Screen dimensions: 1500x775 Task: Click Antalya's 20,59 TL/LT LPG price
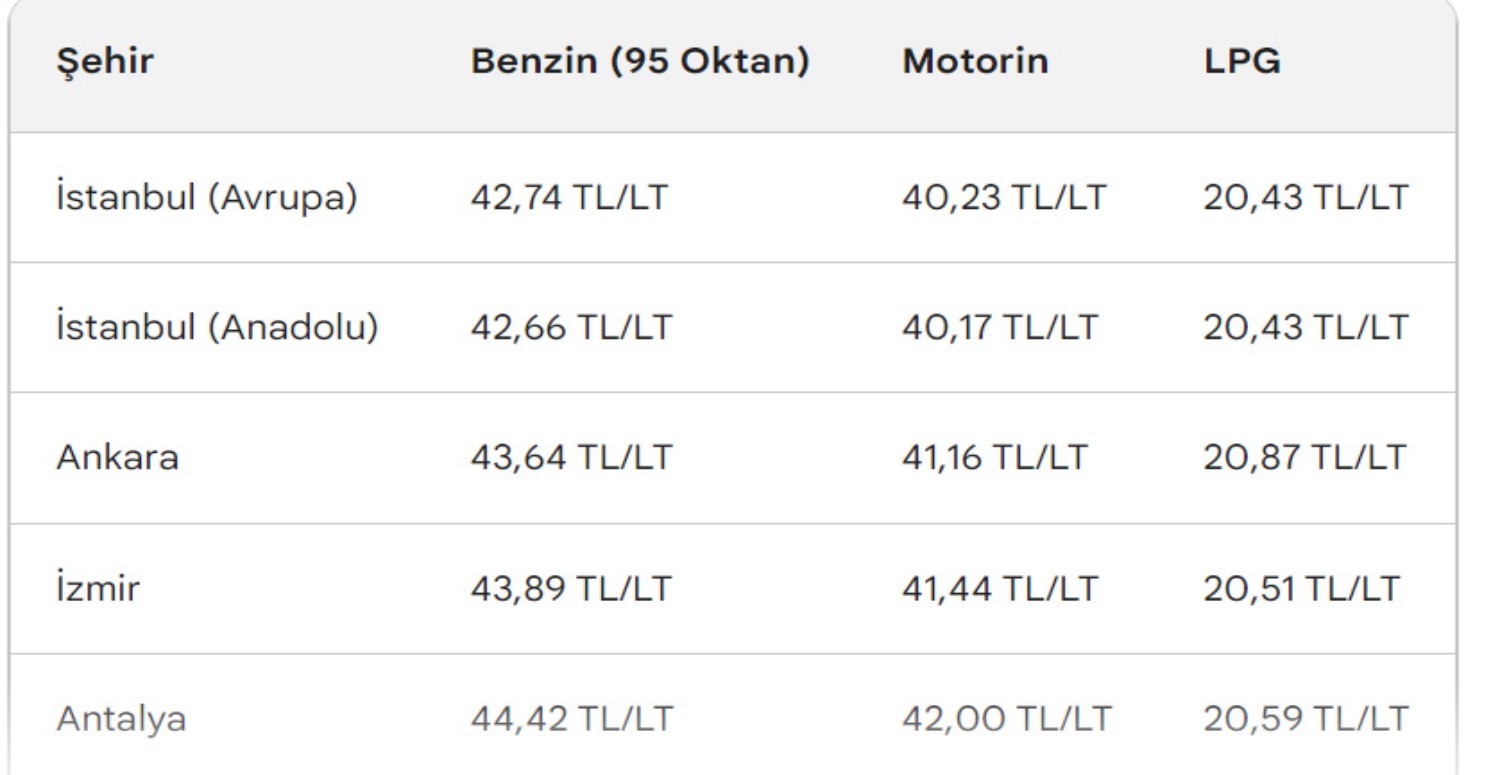point(1305,719)
